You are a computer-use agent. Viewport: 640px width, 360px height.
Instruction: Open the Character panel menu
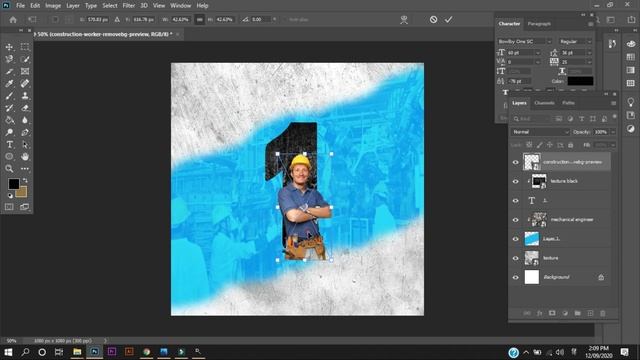[x=591, y=24]
